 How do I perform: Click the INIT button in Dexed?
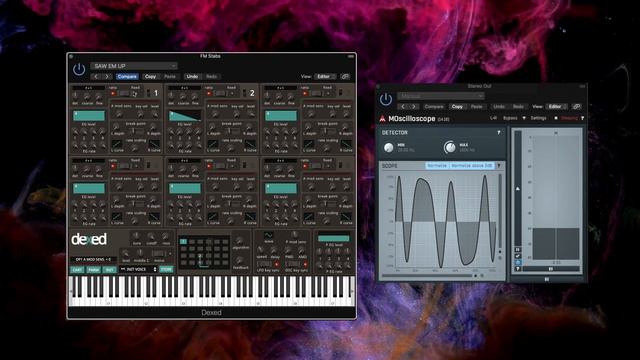(109, 270)
